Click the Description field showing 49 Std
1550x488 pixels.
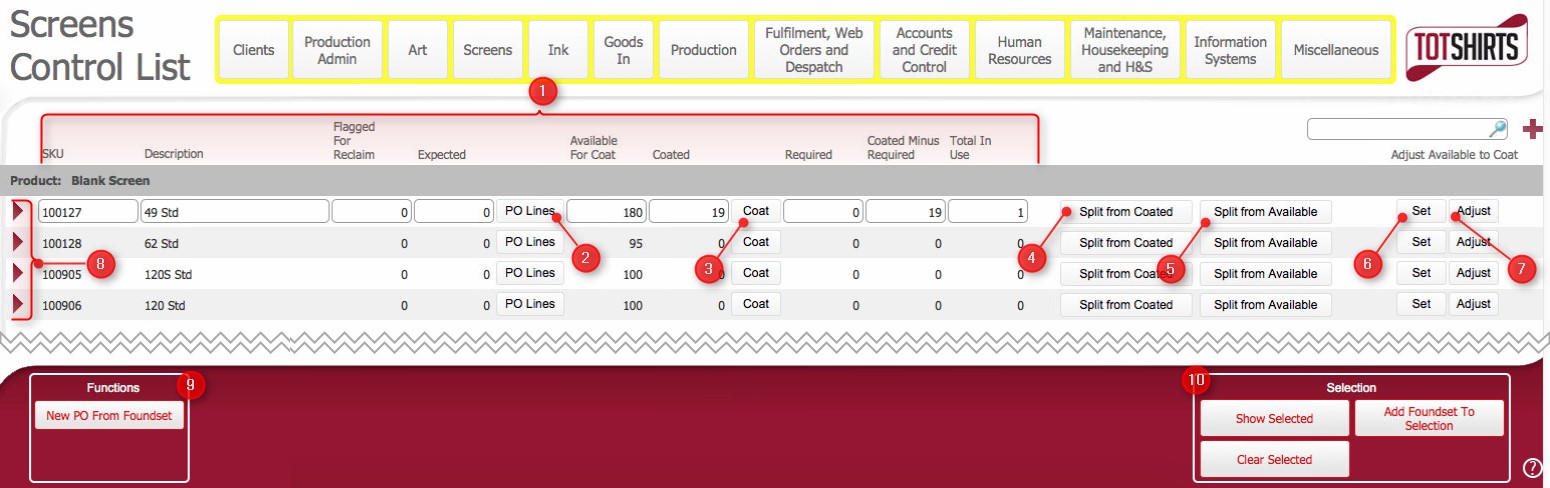[x=234, y=211]
